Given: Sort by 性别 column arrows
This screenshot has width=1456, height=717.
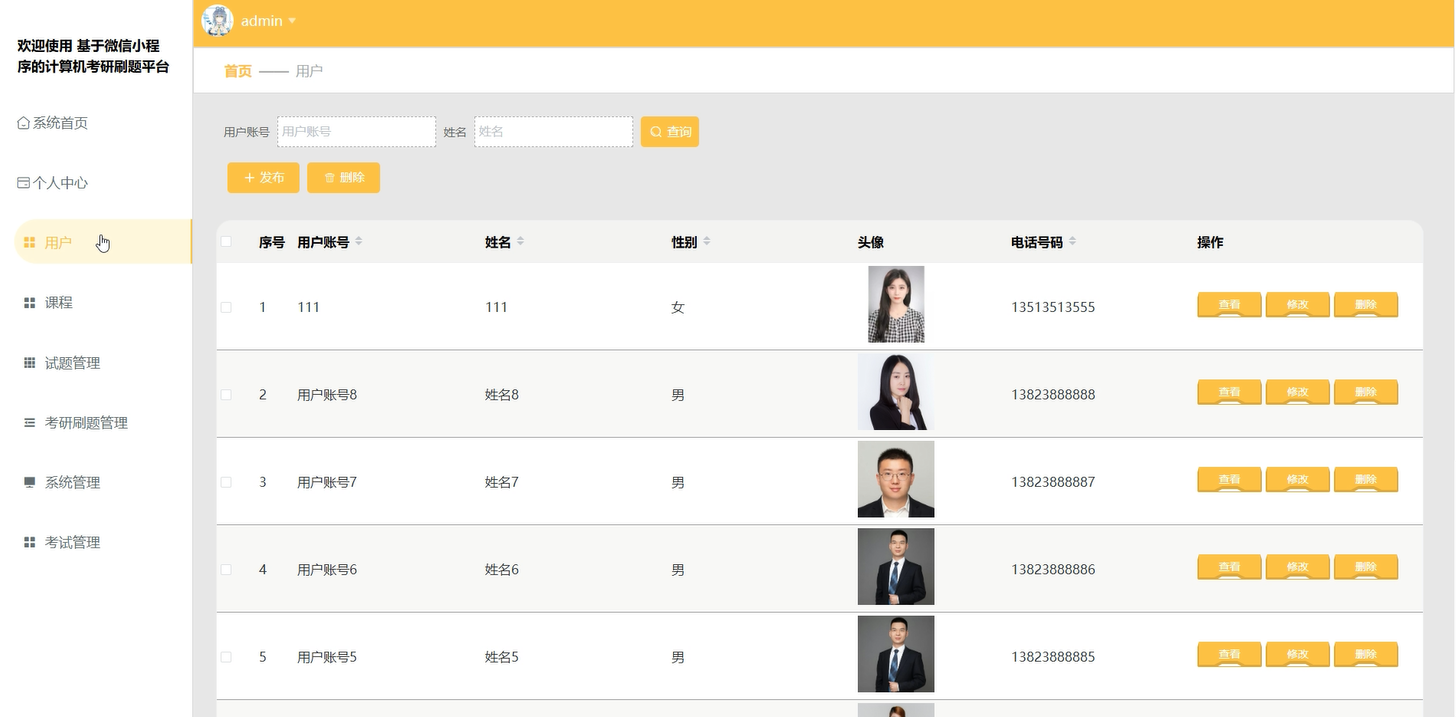Looking at the screenshot, I should click(x=707, y=242).
